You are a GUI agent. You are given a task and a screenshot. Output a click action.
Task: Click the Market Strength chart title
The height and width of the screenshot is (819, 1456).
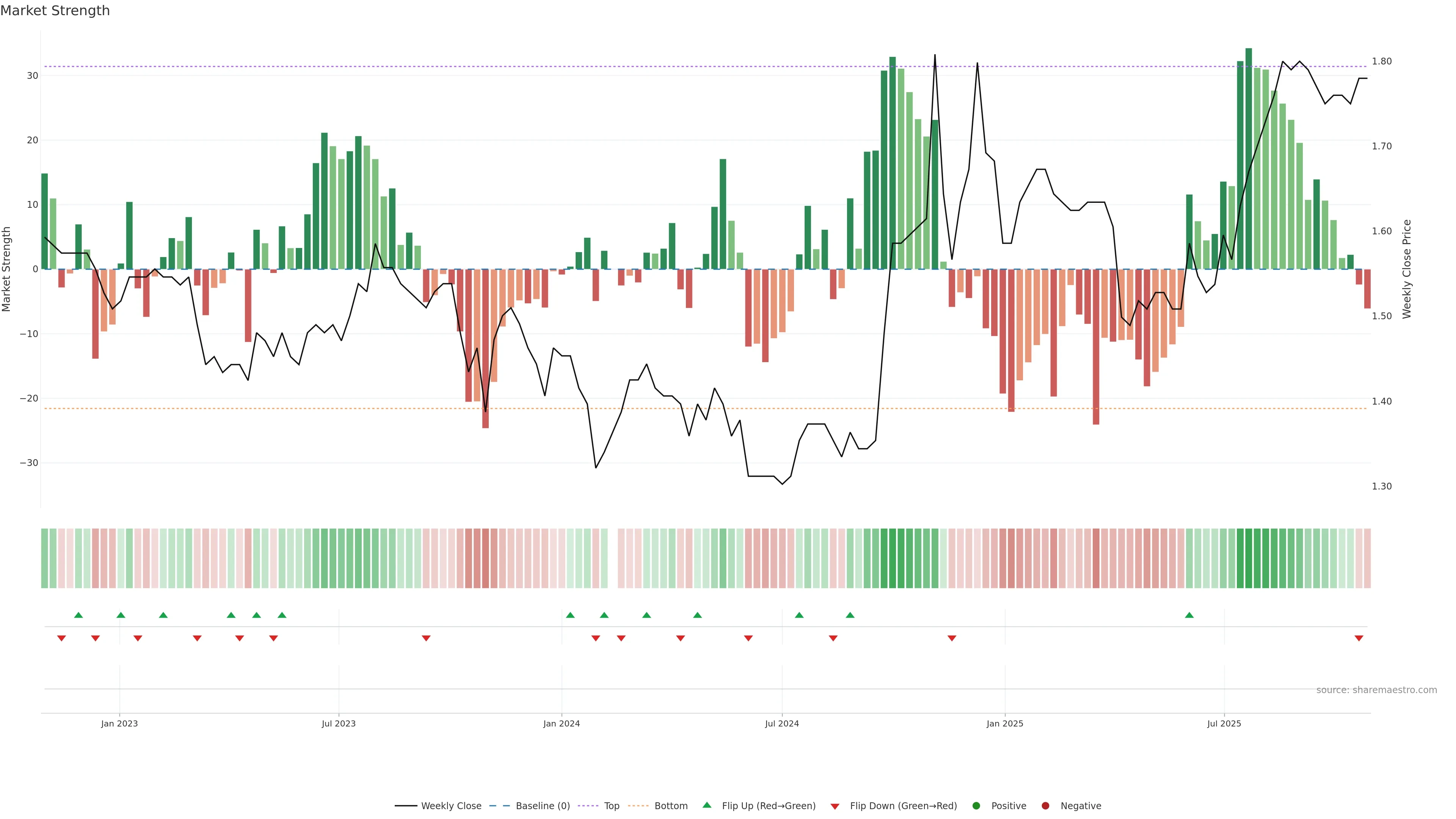click(55, 11)
